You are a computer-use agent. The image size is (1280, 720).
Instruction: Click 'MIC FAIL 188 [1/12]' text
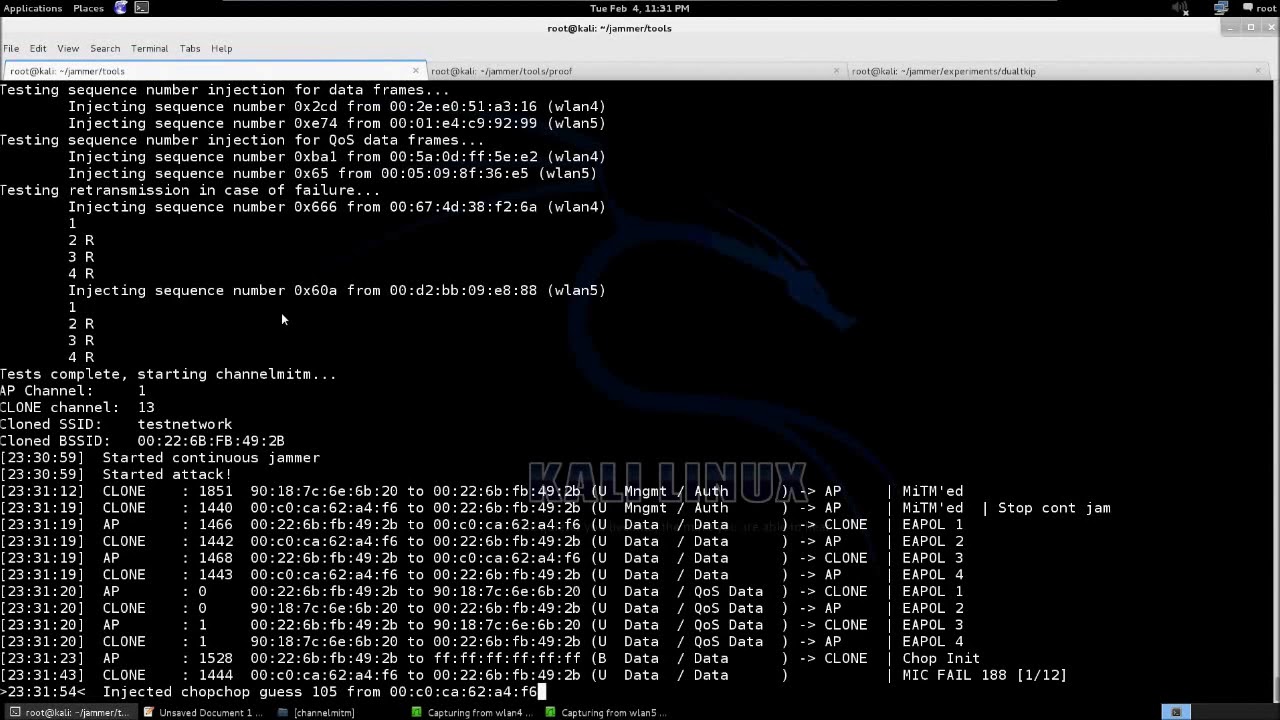[984, 675]
